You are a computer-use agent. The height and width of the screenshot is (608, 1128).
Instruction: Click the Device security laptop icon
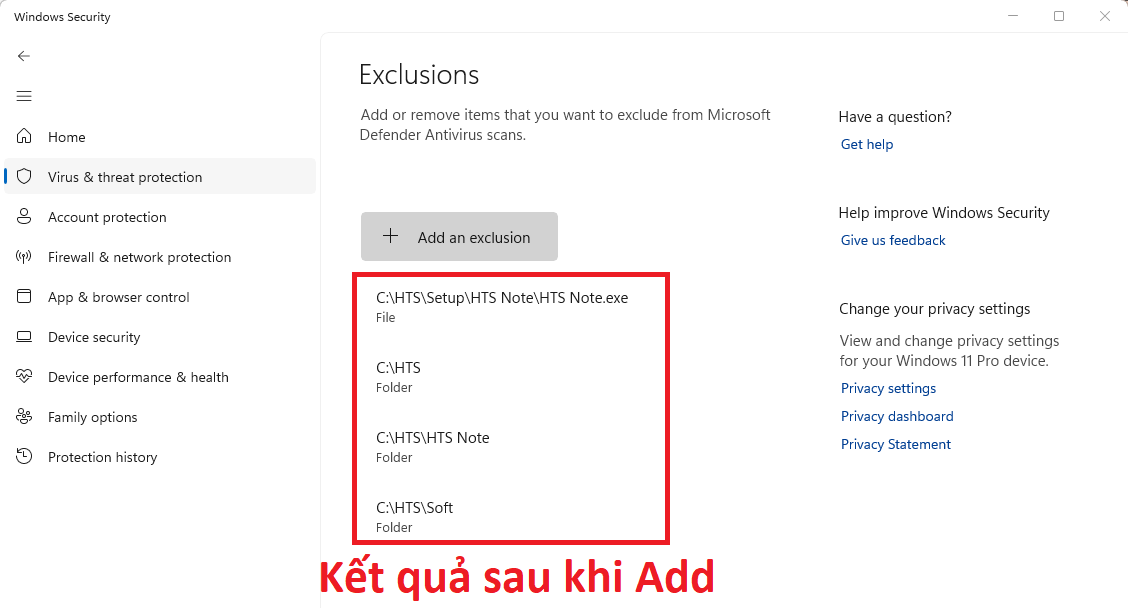coord(24,337)
